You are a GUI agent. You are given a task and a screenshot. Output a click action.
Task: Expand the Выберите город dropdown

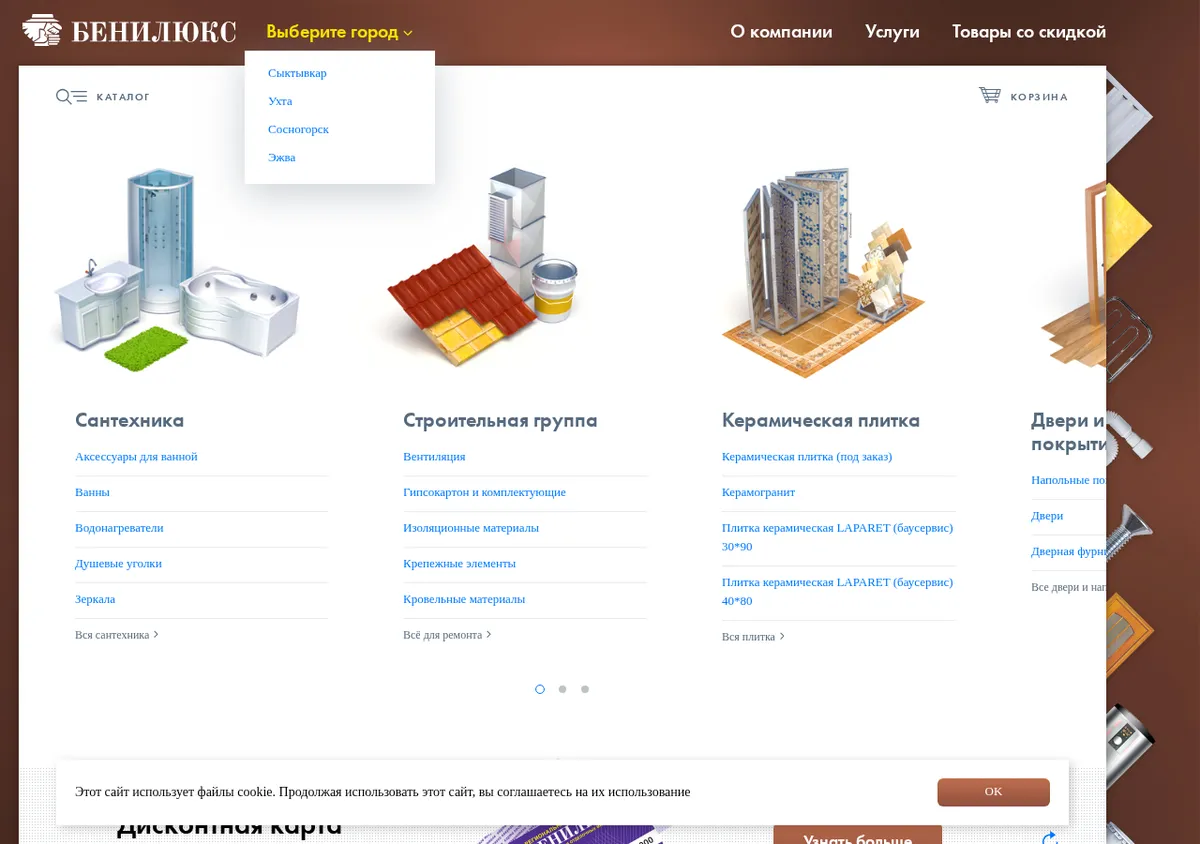tap(339, 32)
